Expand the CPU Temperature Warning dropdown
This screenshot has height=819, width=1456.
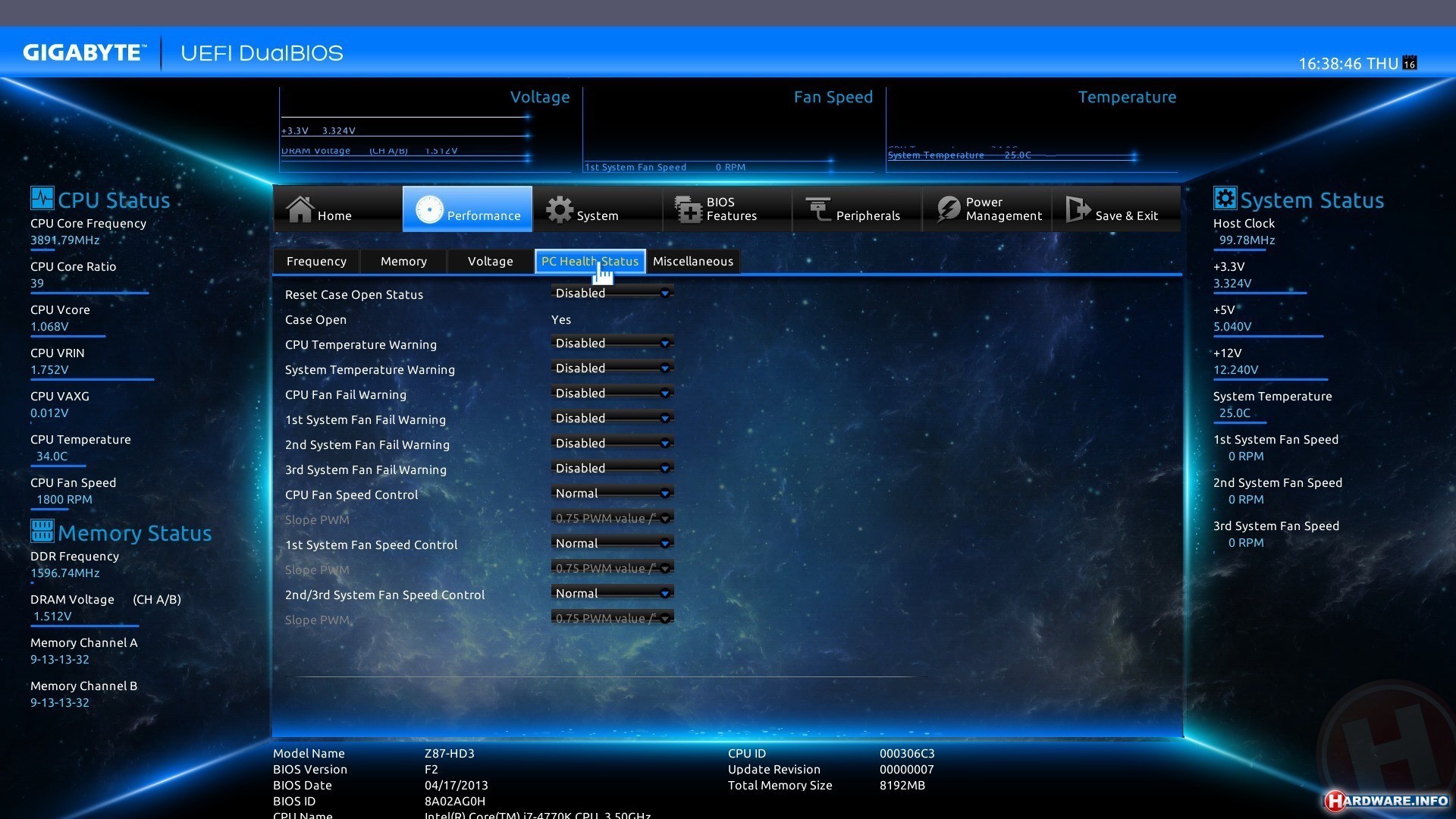click(612, 344)
